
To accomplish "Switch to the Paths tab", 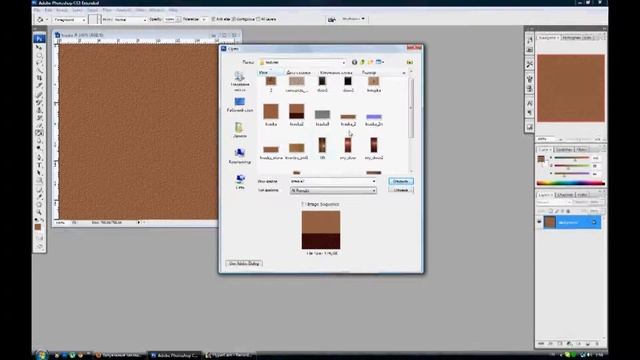I will pyautogui.click(x=582, y=195).
